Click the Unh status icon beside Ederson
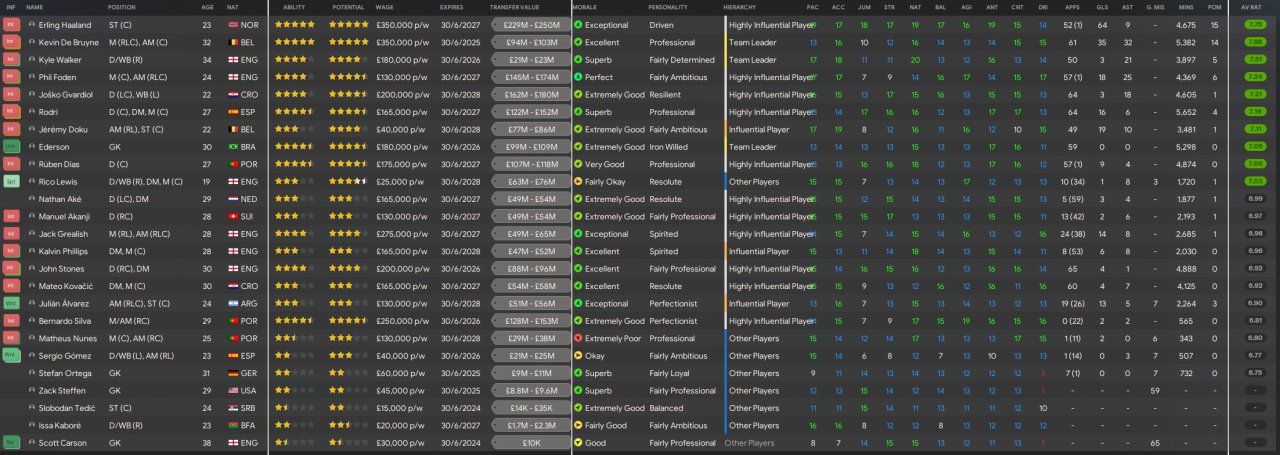 [12, 147]
